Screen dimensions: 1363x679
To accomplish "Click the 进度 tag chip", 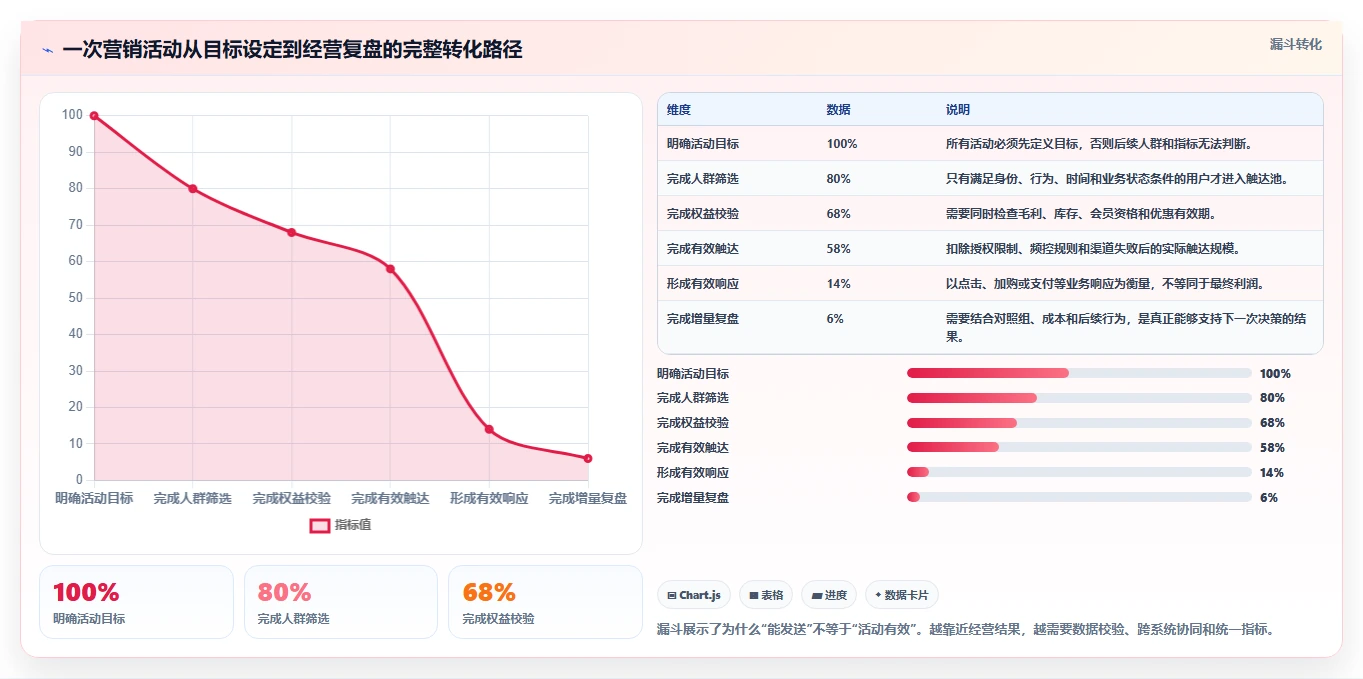I will pos(829,595).
